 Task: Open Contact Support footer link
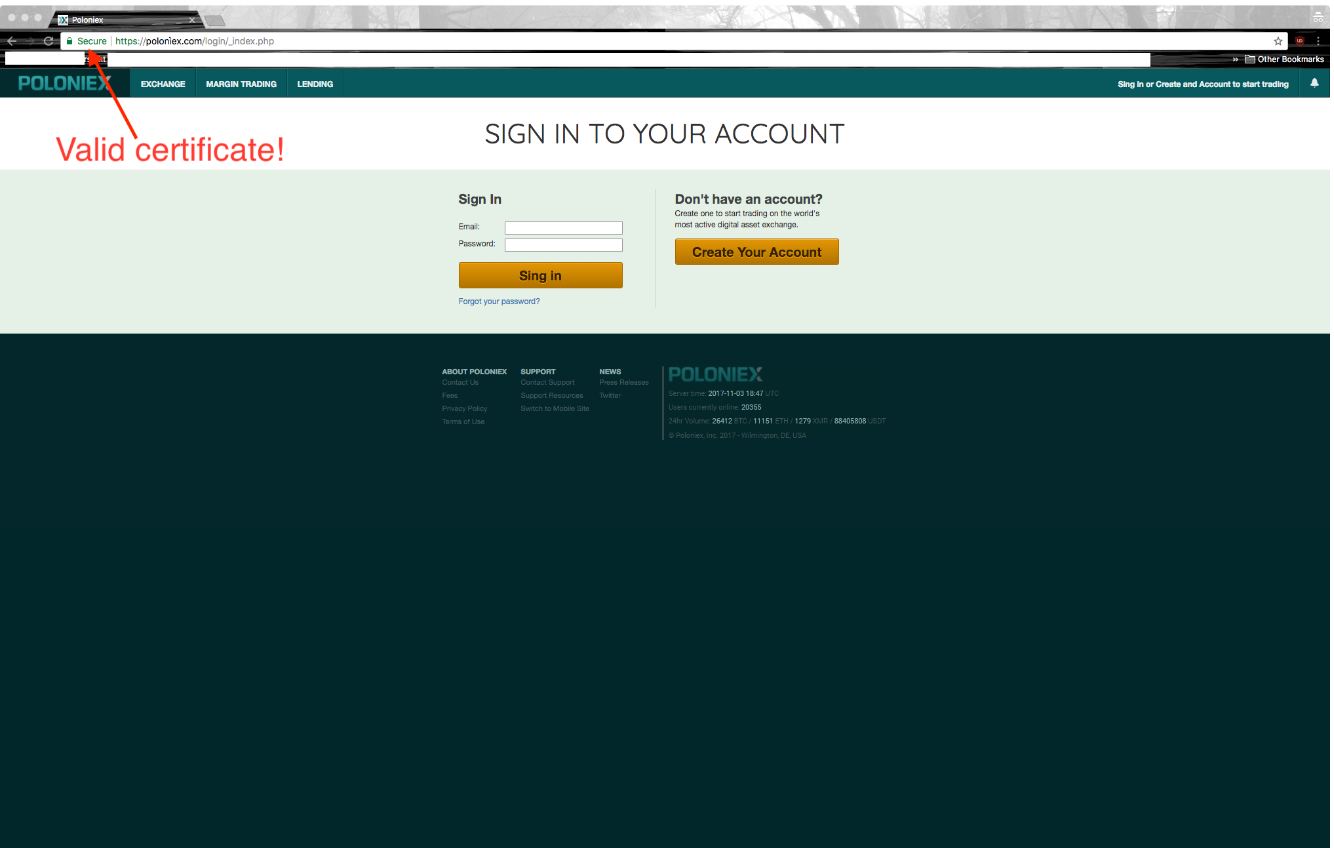(548, 383)
